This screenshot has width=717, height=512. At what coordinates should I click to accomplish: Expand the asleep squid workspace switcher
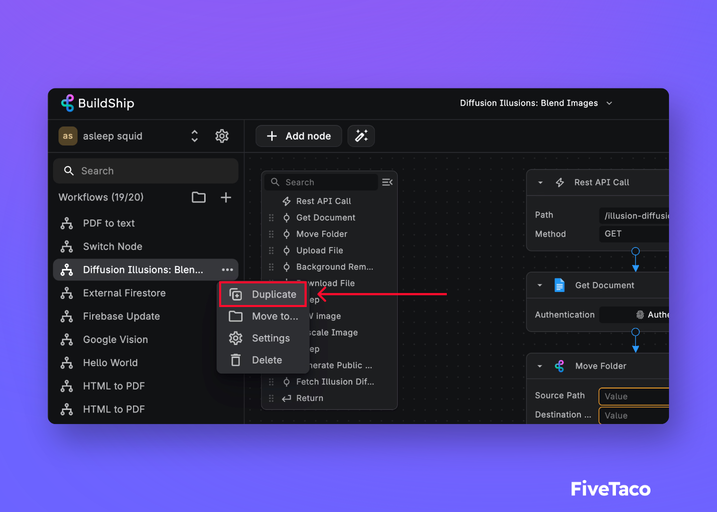pos(194,136)
